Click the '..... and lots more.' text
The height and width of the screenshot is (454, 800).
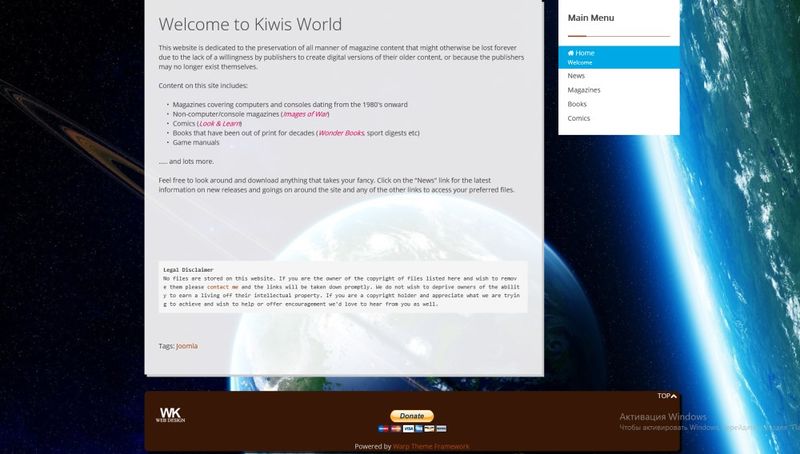[x=186, y=161]
